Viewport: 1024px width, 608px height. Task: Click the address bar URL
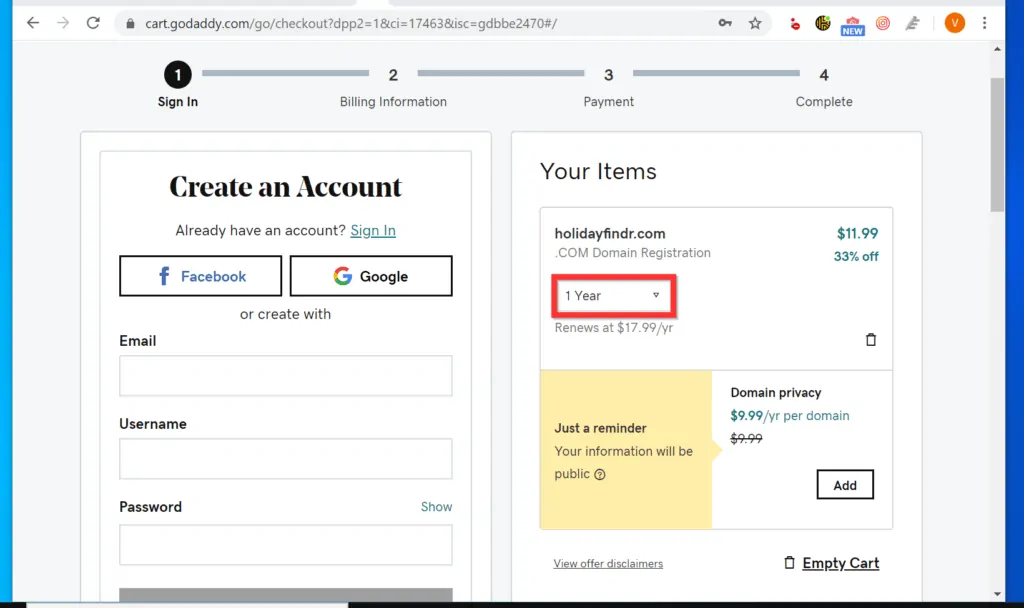pos(351,24)
